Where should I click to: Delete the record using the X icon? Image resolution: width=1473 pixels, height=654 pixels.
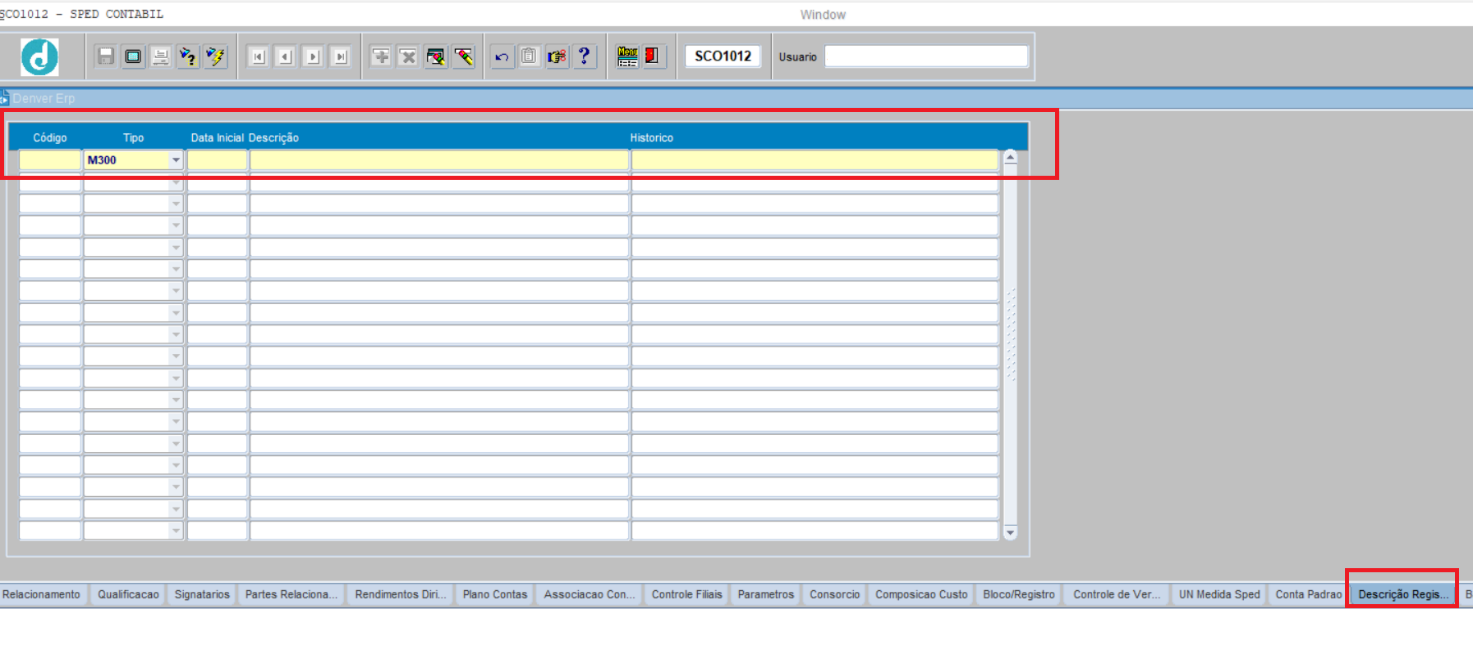408,57
